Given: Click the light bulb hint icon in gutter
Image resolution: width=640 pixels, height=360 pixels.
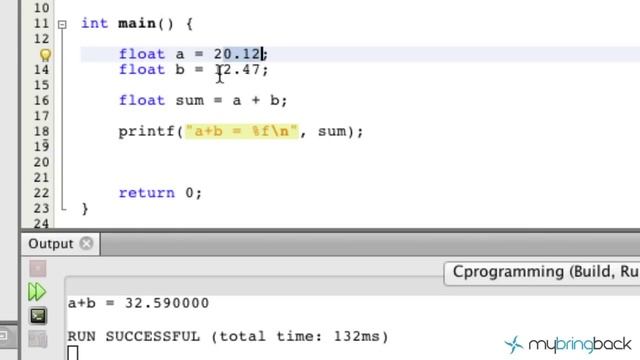Looking at the screenshot, I should pyautogui.click(x=45, y=55).
